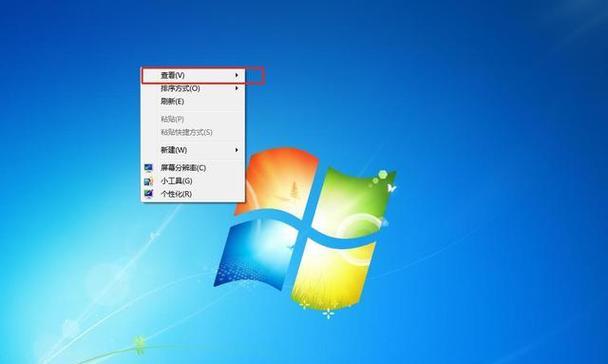Click the green pane of Windows logo
This screenshot has height=364, width=608.
point(353,198)
